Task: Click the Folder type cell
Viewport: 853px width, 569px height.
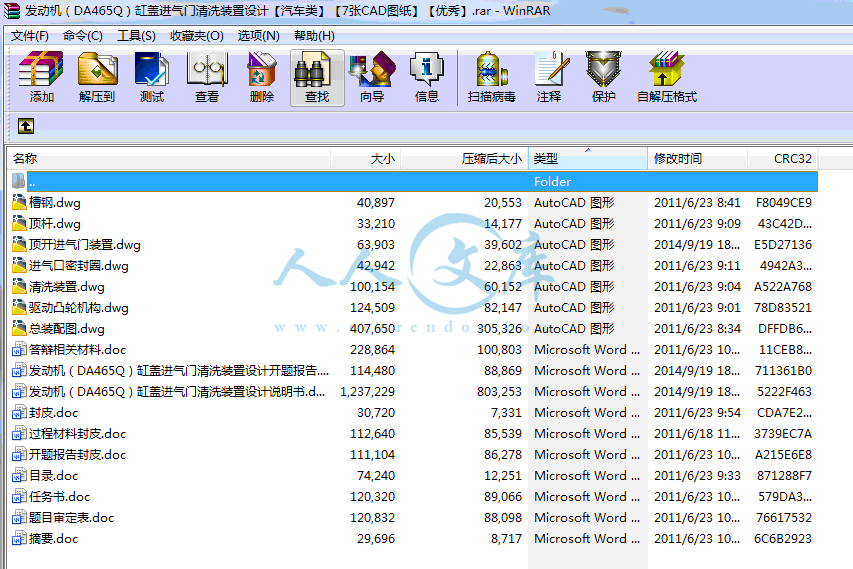Action: [553, 182]
